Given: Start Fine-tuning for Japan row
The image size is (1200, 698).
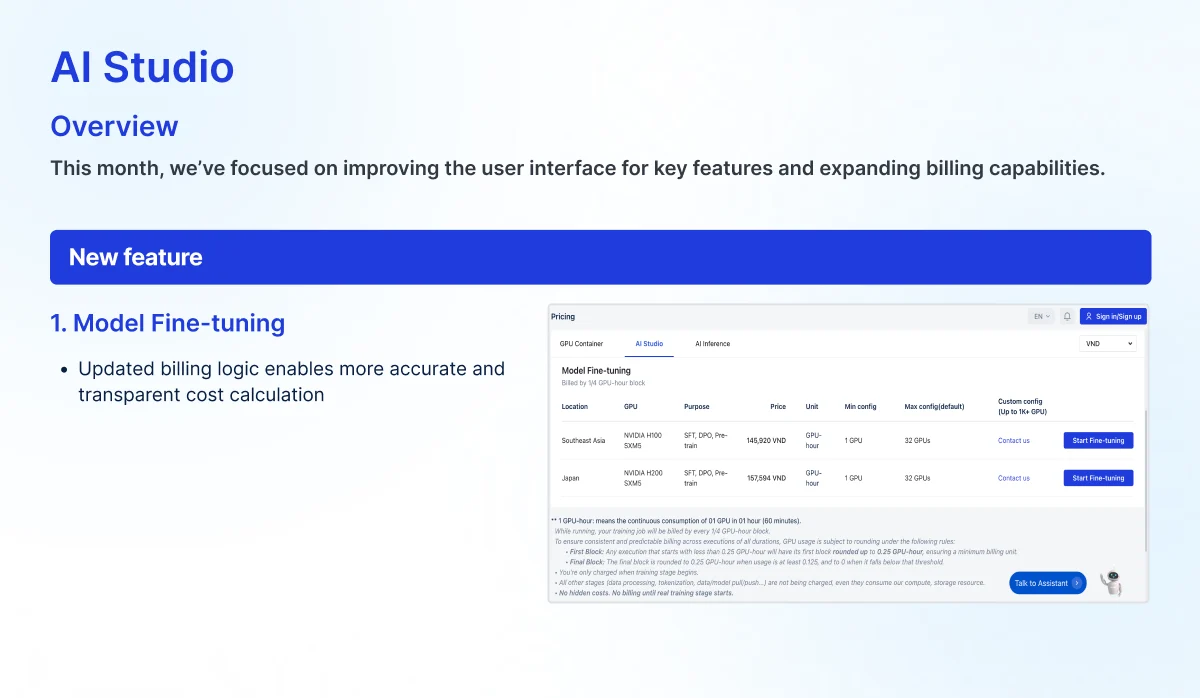Looking at the screenshot, I should [x=1098, y=478].
